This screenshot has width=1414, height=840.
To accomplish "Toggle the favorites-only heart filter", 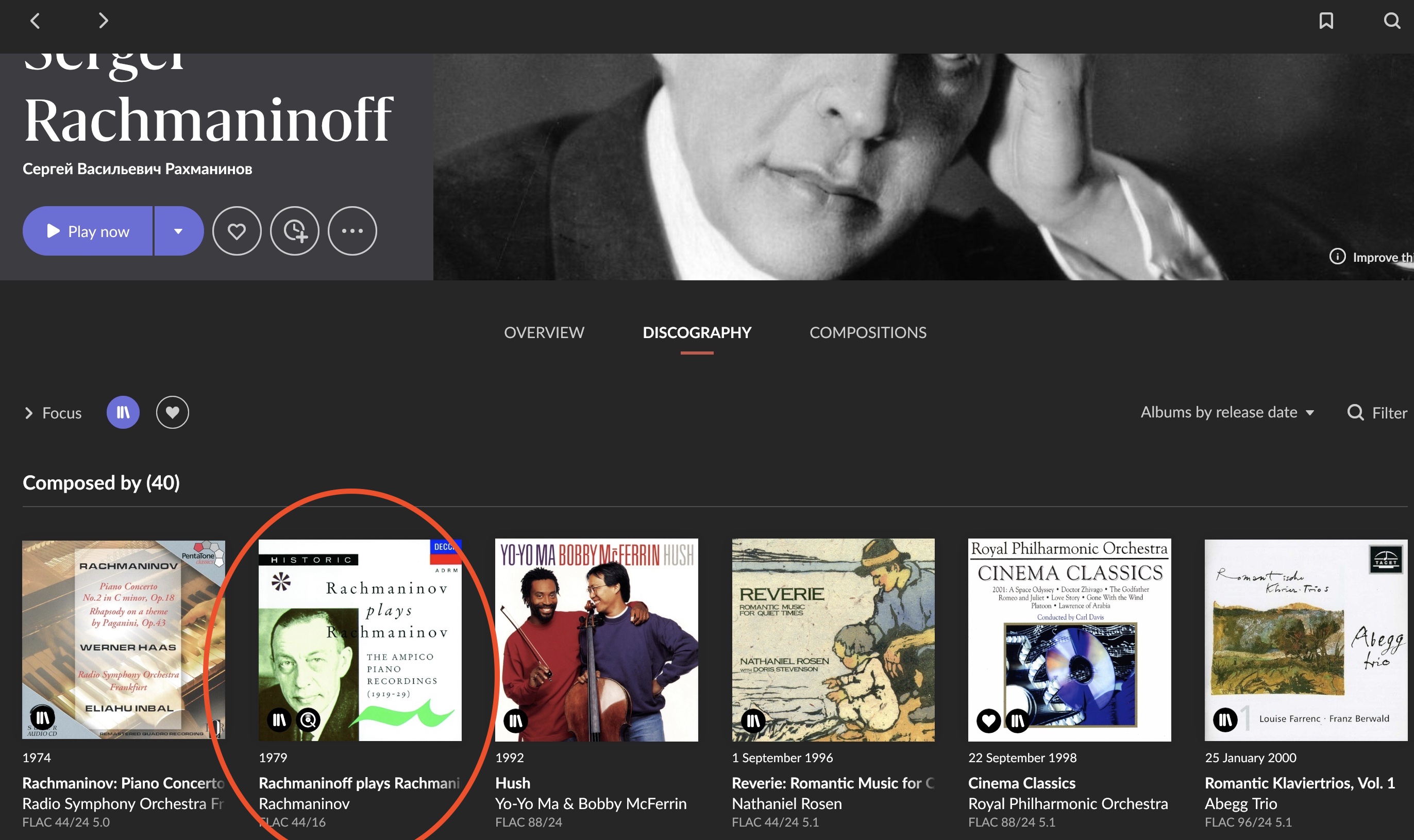I will click(172, 412).
